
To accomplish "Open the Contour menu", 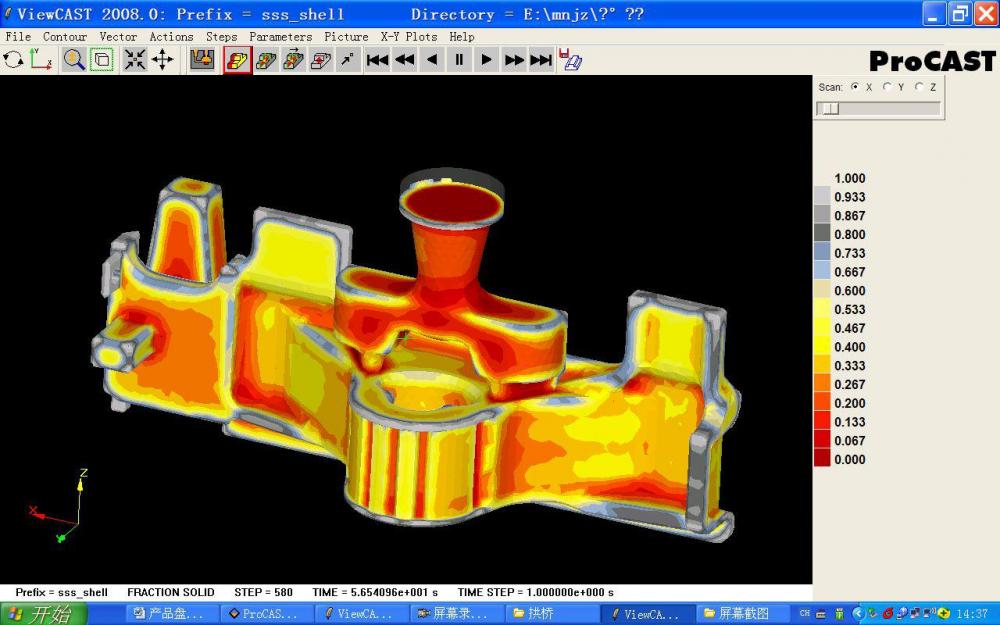I will pos(65,37).
